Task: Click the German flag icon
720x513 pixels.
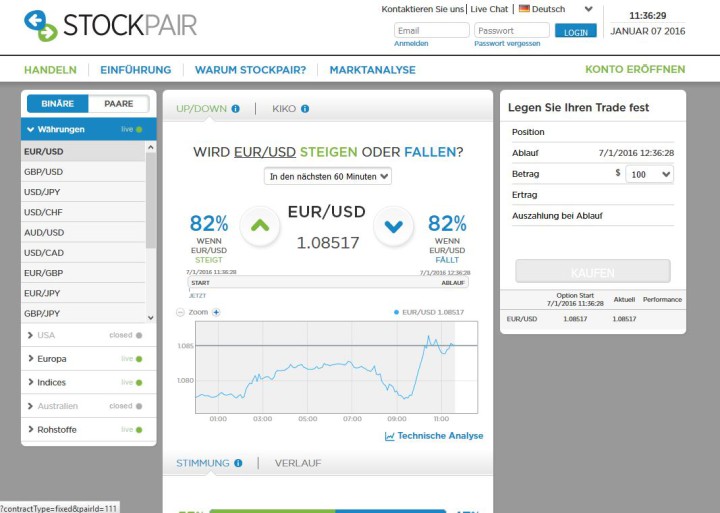Action: (524, 9)
